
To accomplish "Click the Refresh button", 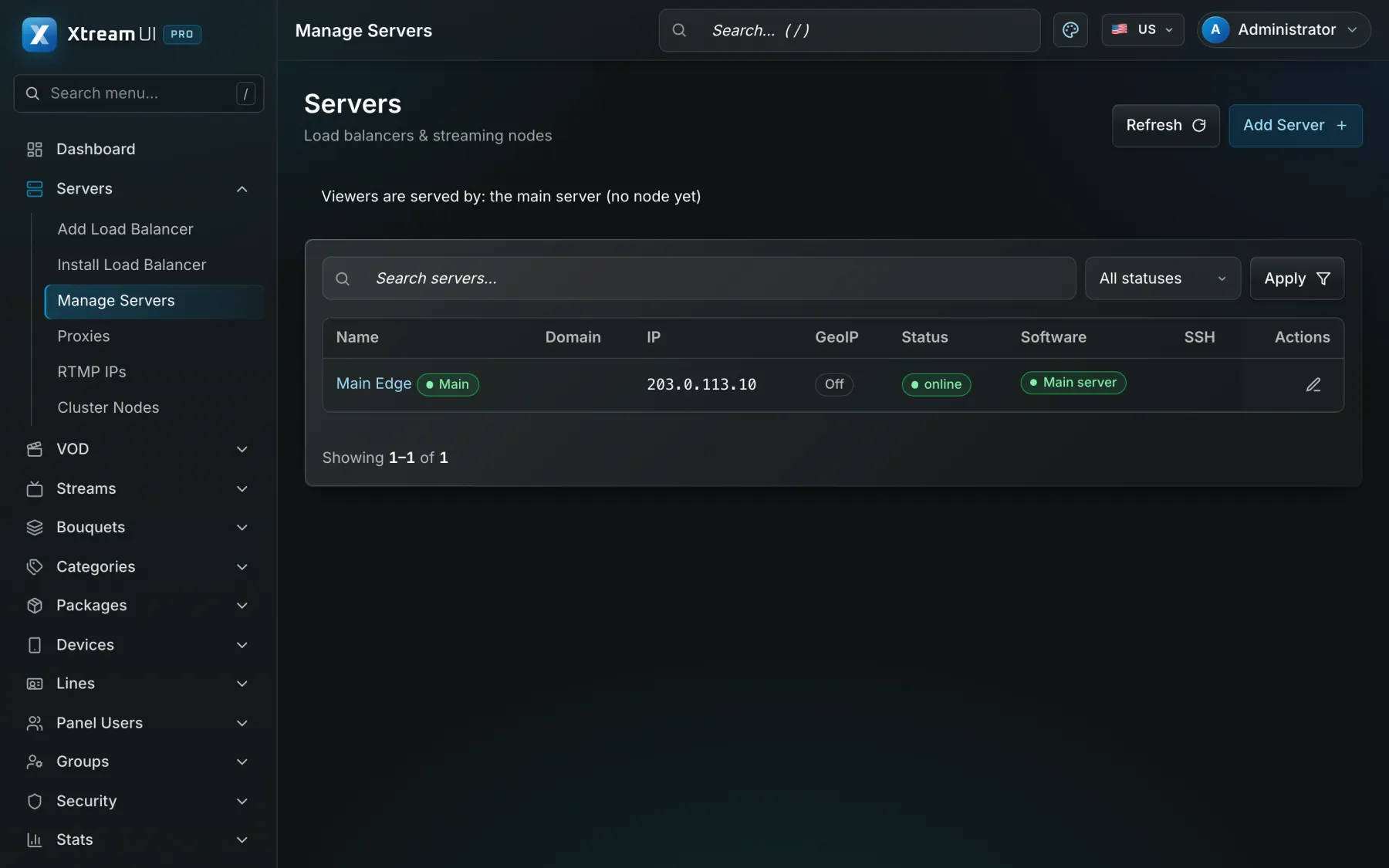I will click(x=1165, y=125).
